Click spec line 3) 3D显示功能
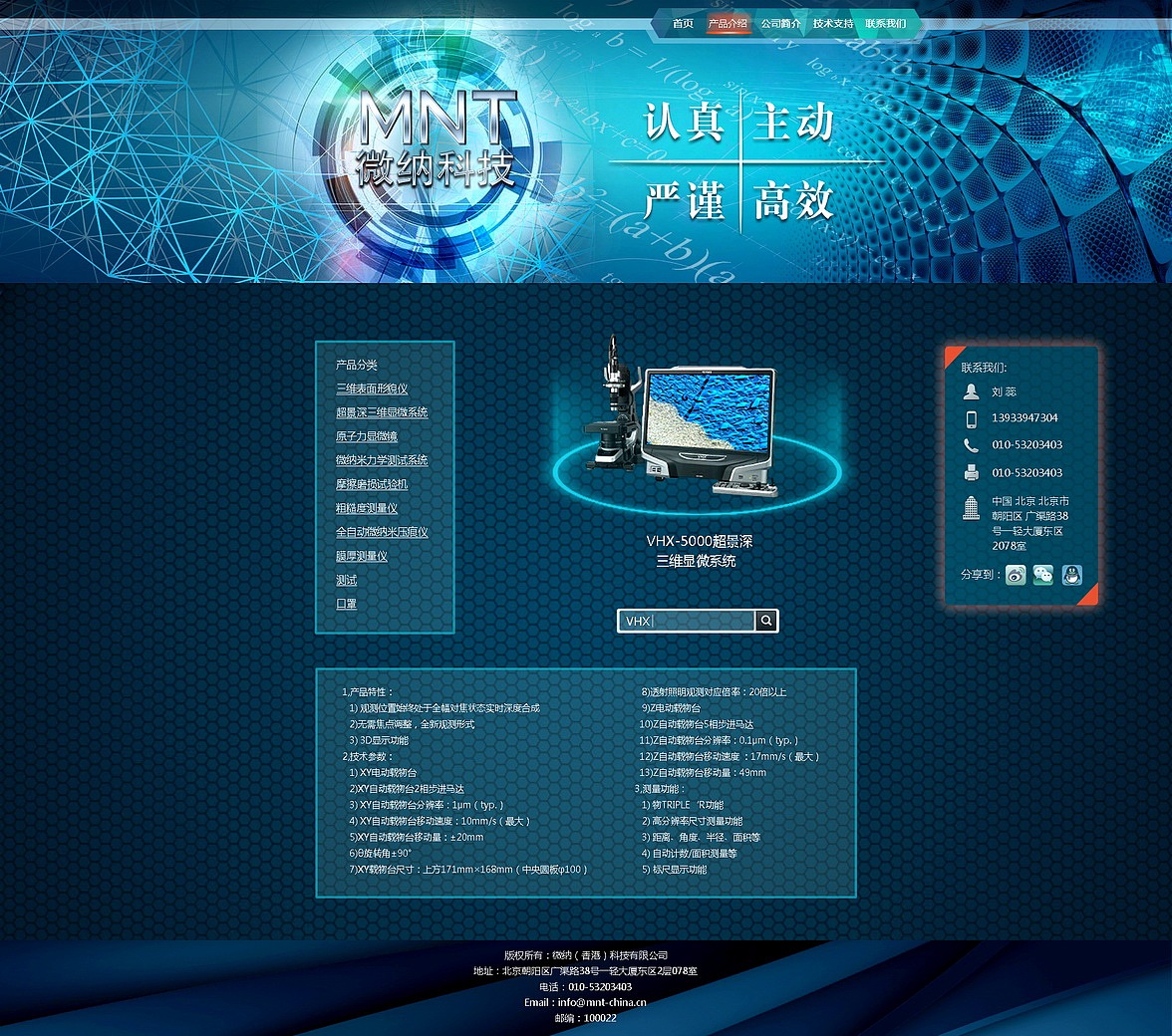This screenshot has width=1172, height=1036. click(379, 740)
